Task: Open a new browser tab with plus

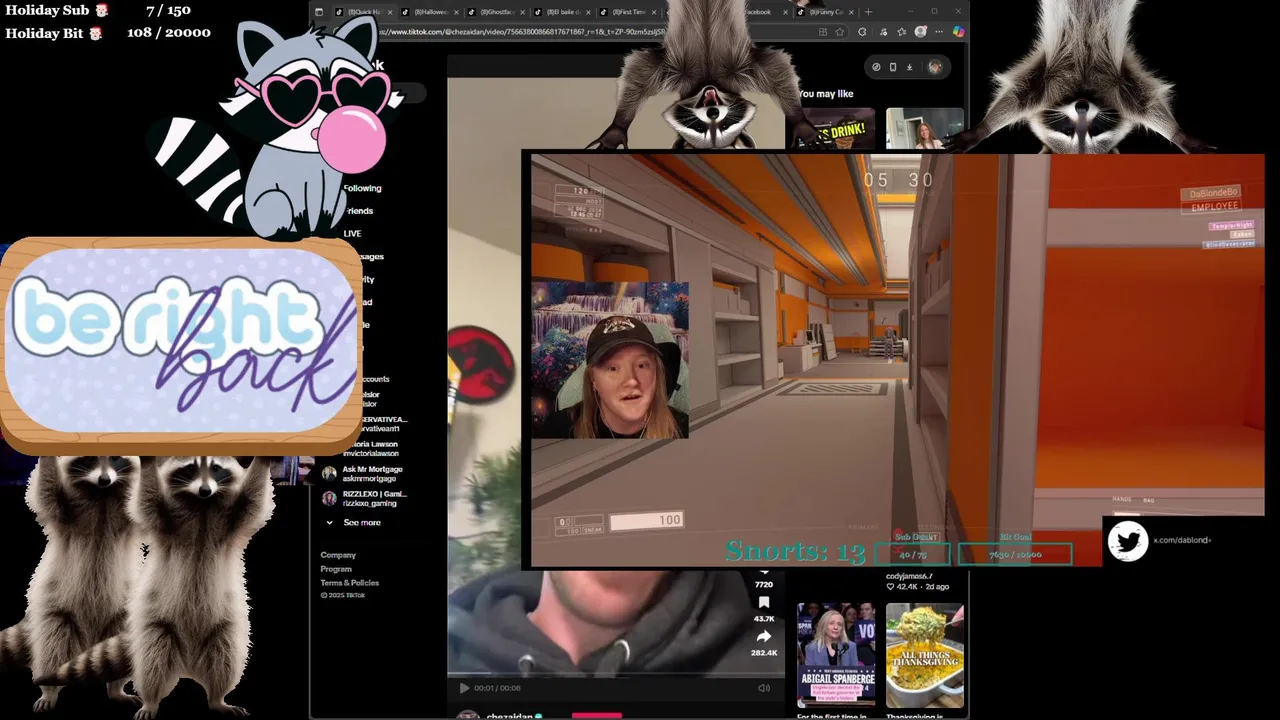Action: [867, 12]
